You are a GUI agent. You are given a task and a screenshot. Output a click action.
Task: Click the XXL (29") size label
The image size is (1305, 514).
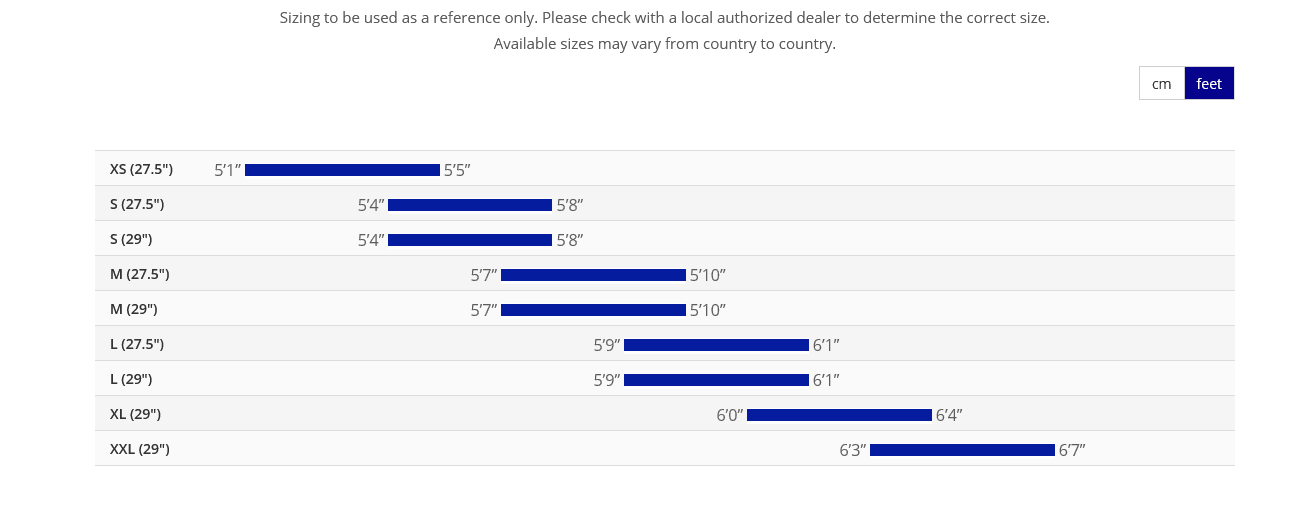click(x=140, y=449)
